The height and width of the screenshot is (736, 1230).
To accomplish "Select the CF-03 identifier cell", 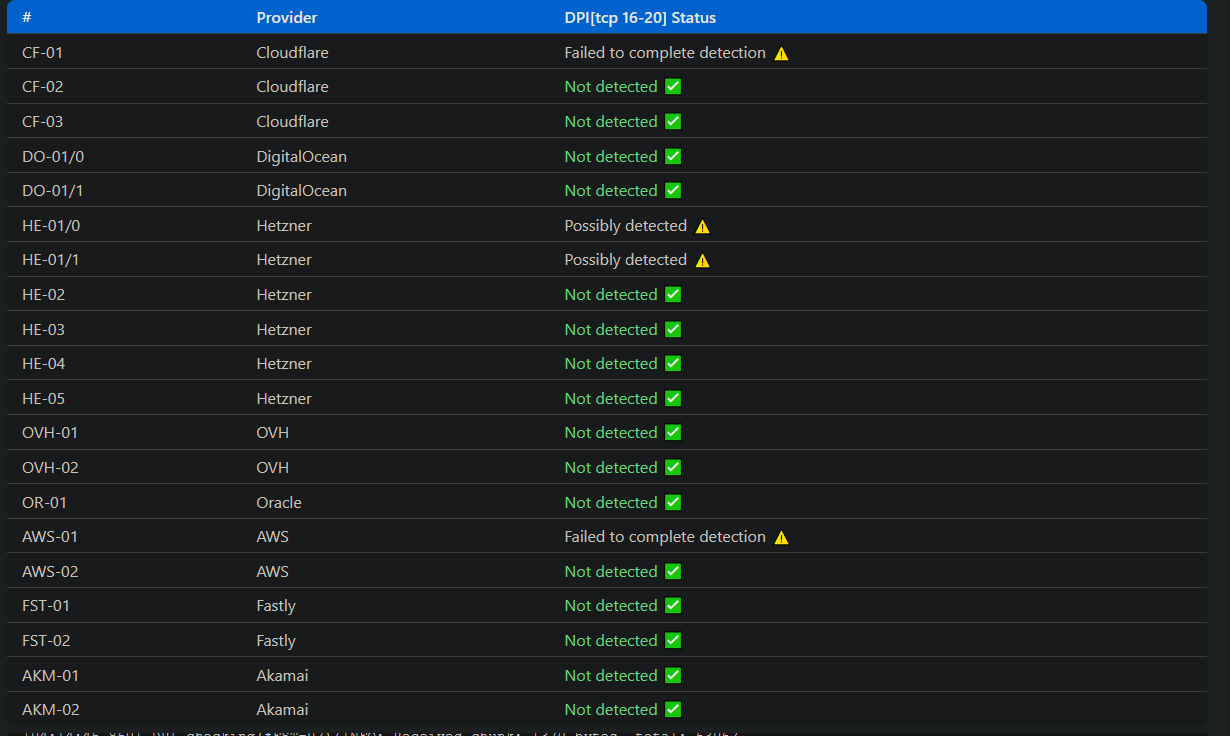I will pos(42,122).
